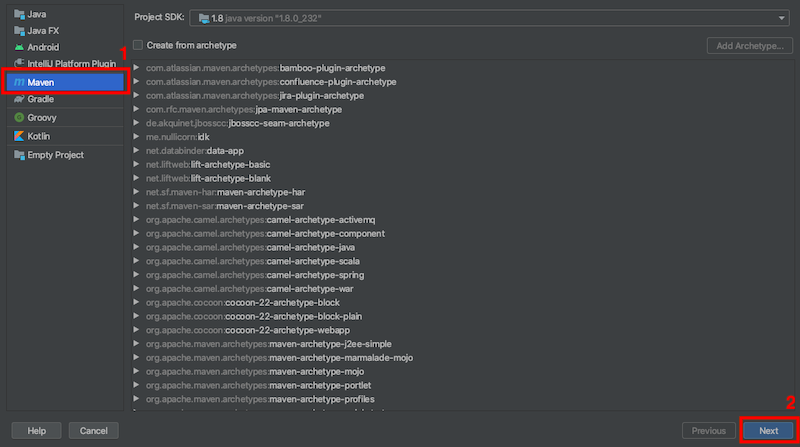Click the Gradle elephant icon
Screen dimensions: 800x447
[19, 99]
